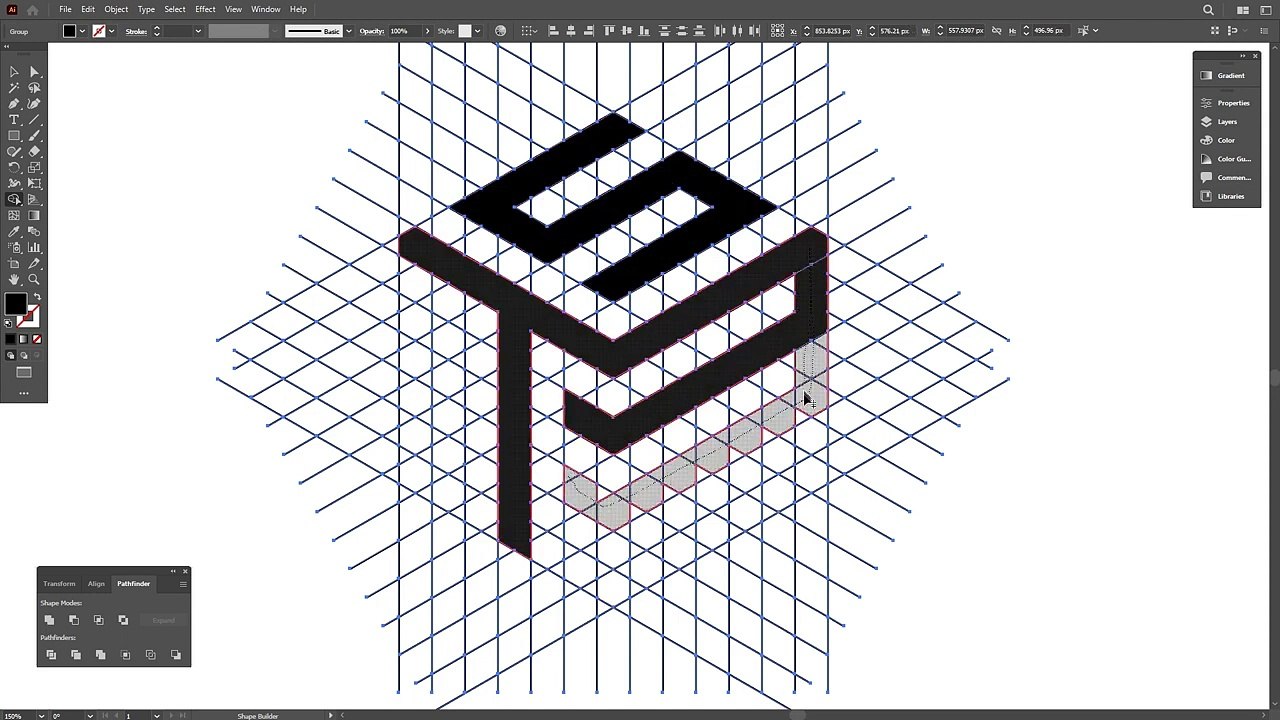
Task: Open stroke weight dropdown
Action: click(x=198, y=31)
